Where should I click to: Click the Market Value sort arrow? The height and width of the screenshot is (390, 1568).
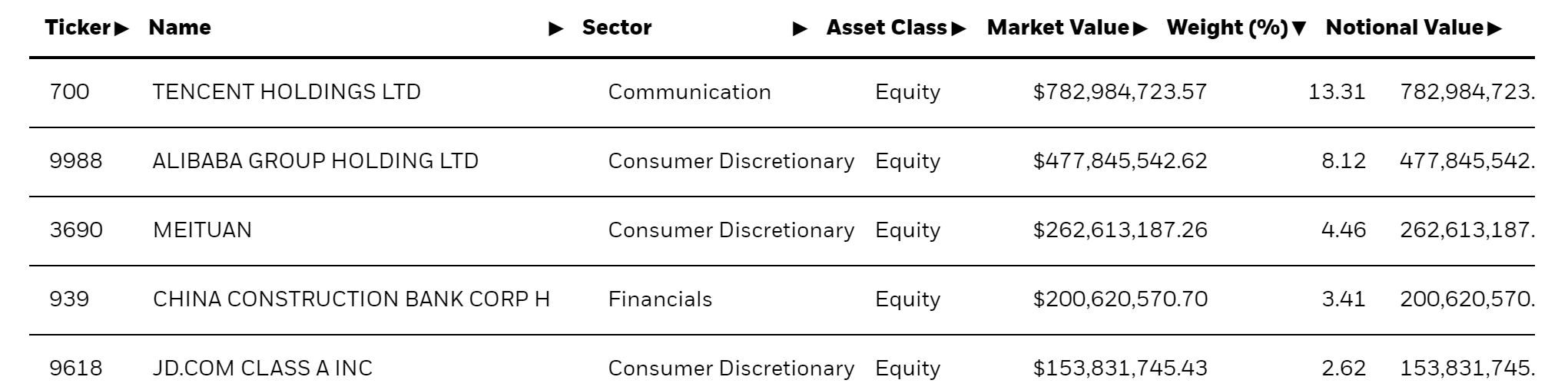point(1139,29)
